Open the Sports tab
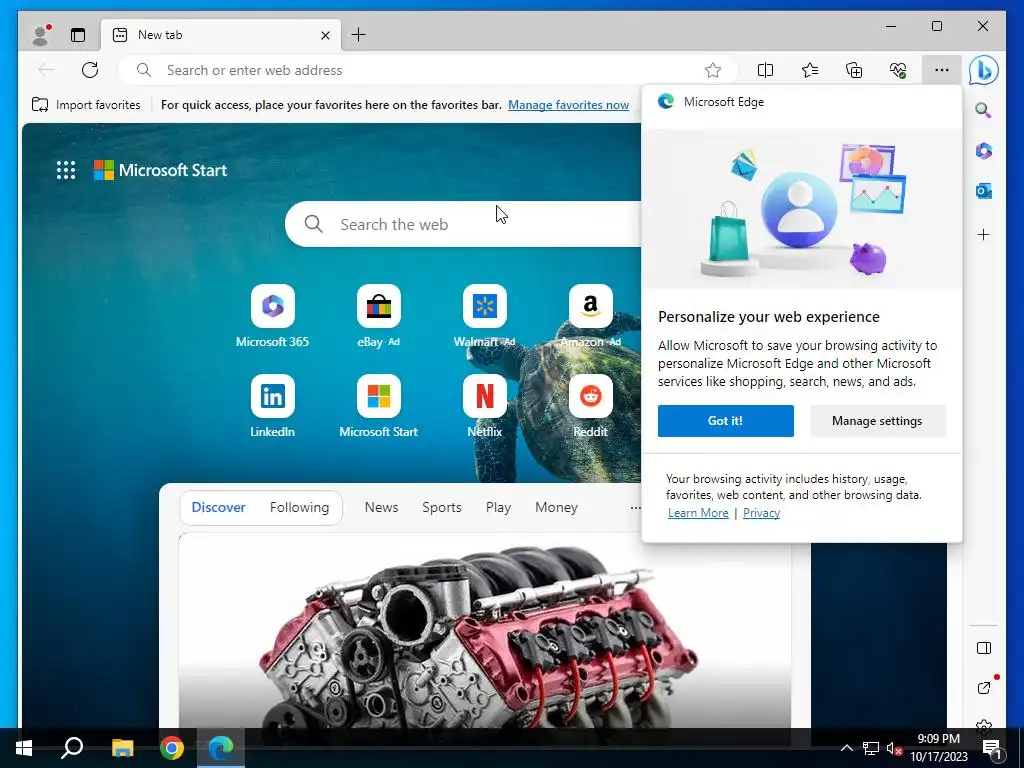This screenshot has width=1024, height=768. tap(441, 507)
